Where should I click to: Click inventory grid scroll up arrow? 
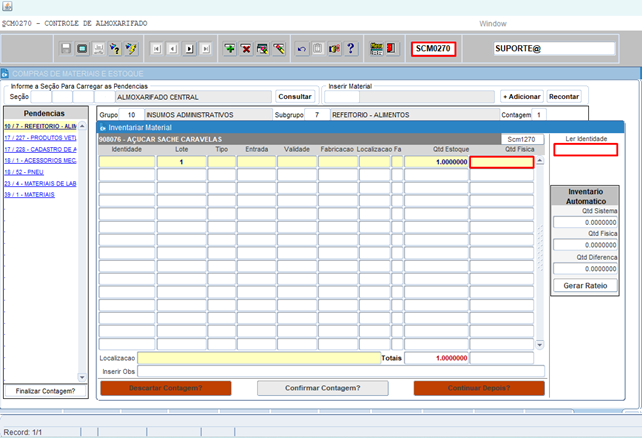pyautogui.click(x=540, y=160)
